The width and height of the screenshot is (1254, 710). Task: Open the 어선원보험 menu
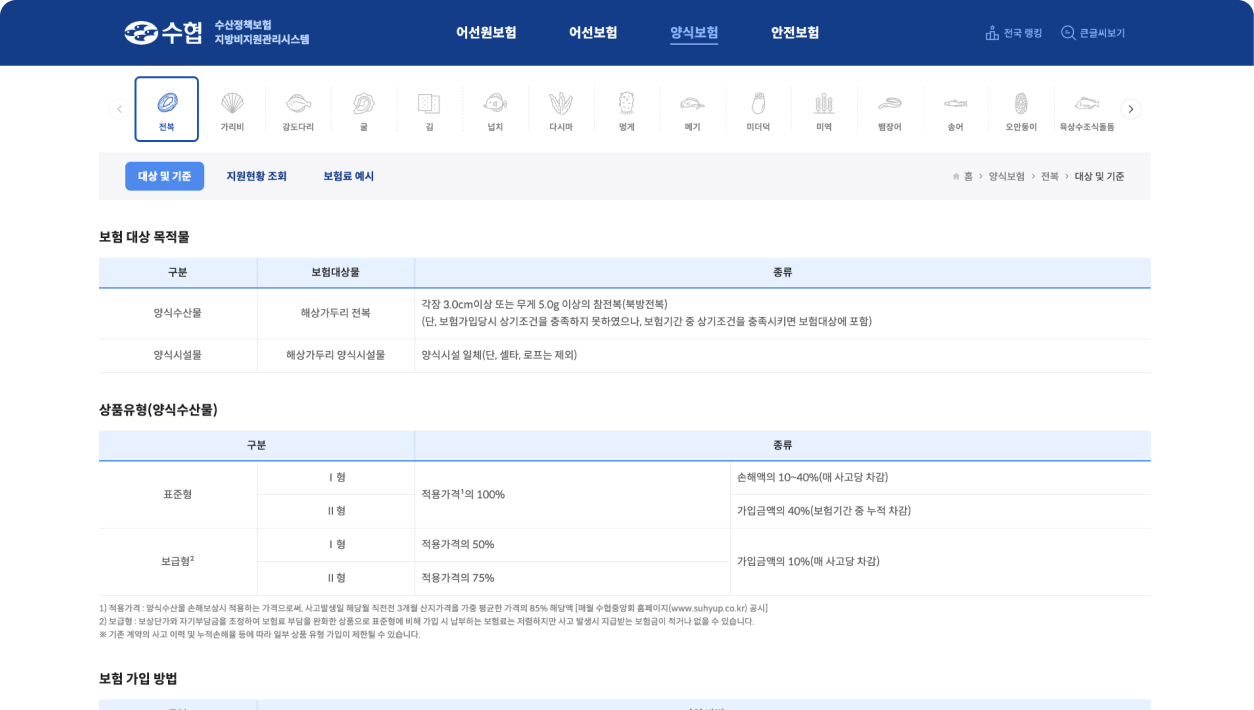tap(486, 32)
